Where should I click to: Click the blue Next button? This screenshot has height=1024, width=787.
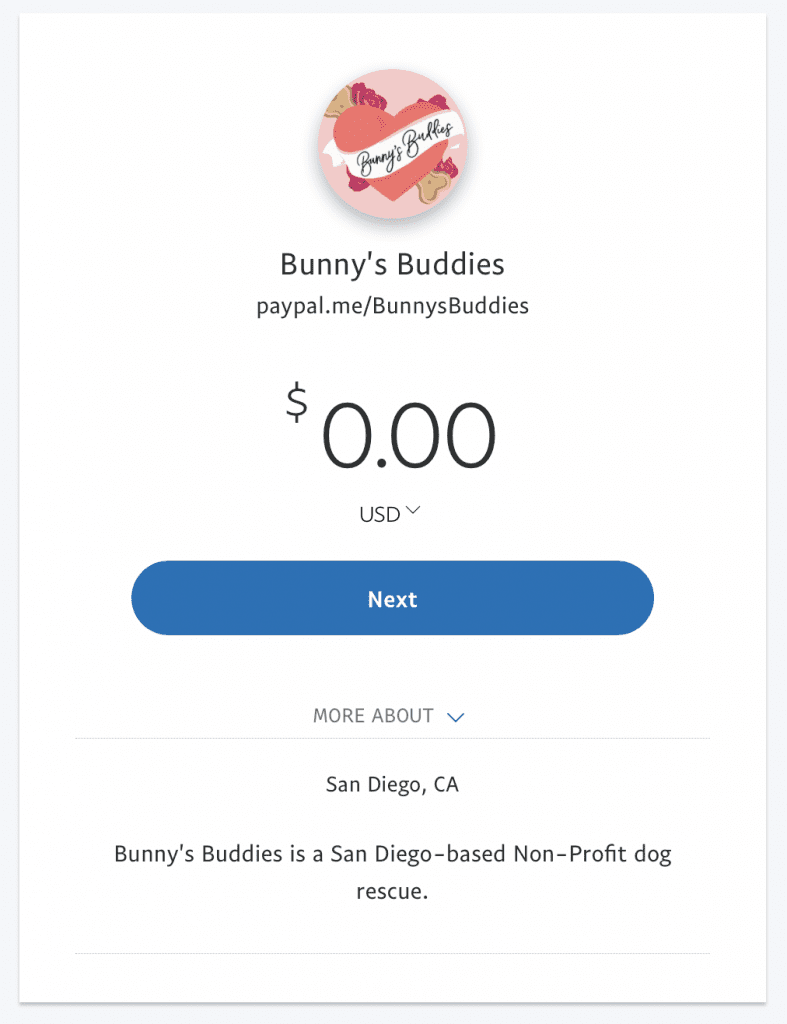(x=393, y=598)
